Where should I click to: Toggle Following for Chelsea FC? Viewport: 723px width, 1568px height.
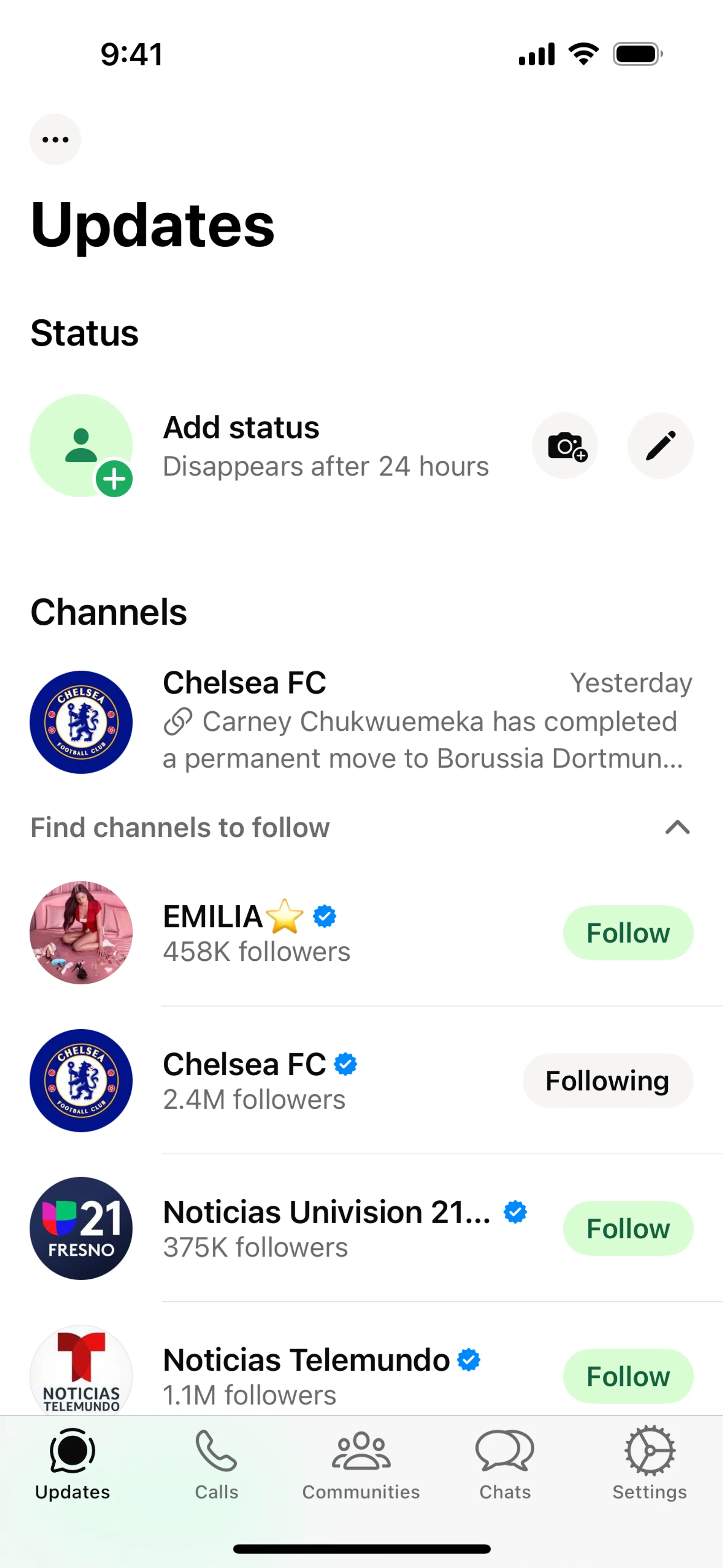(x=607, y=1080)
